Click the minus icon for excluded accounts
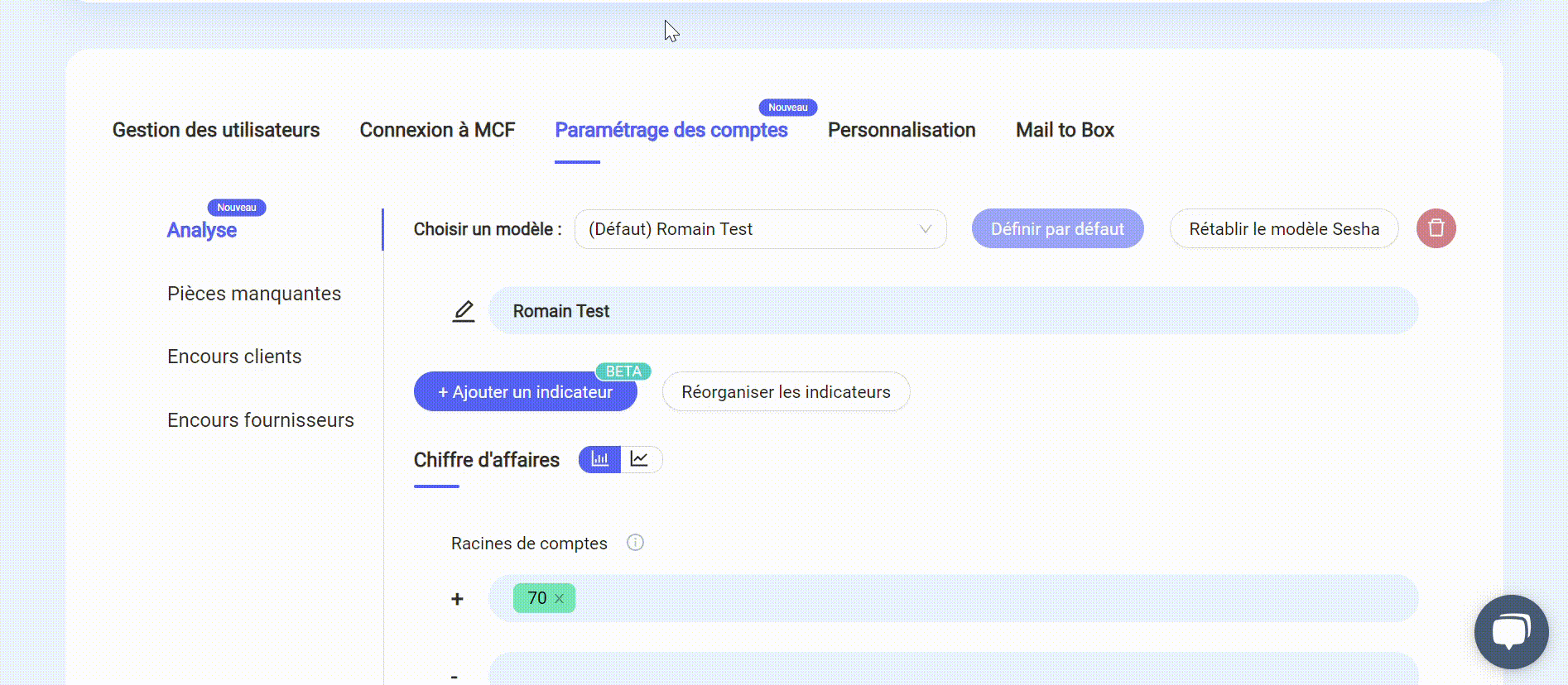This screenshot has width=1568, height=685. point(455,676)
